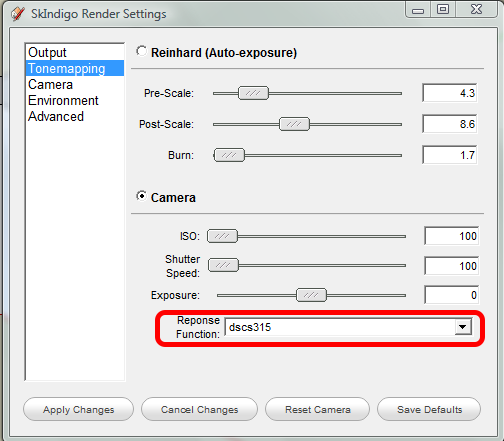
Task: Select the Reinhard (Auto-exposure) radio button
Action: click(141, 52)
